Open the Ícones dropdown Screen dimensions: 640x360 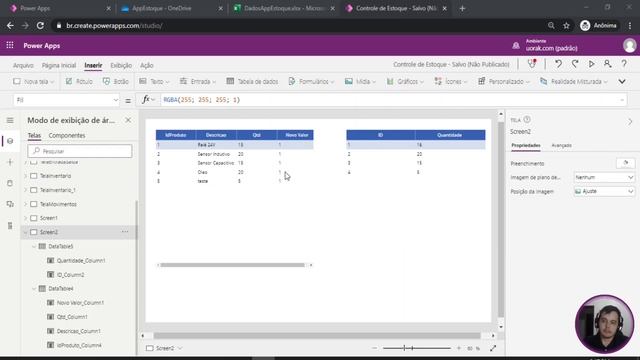(451, 82)
